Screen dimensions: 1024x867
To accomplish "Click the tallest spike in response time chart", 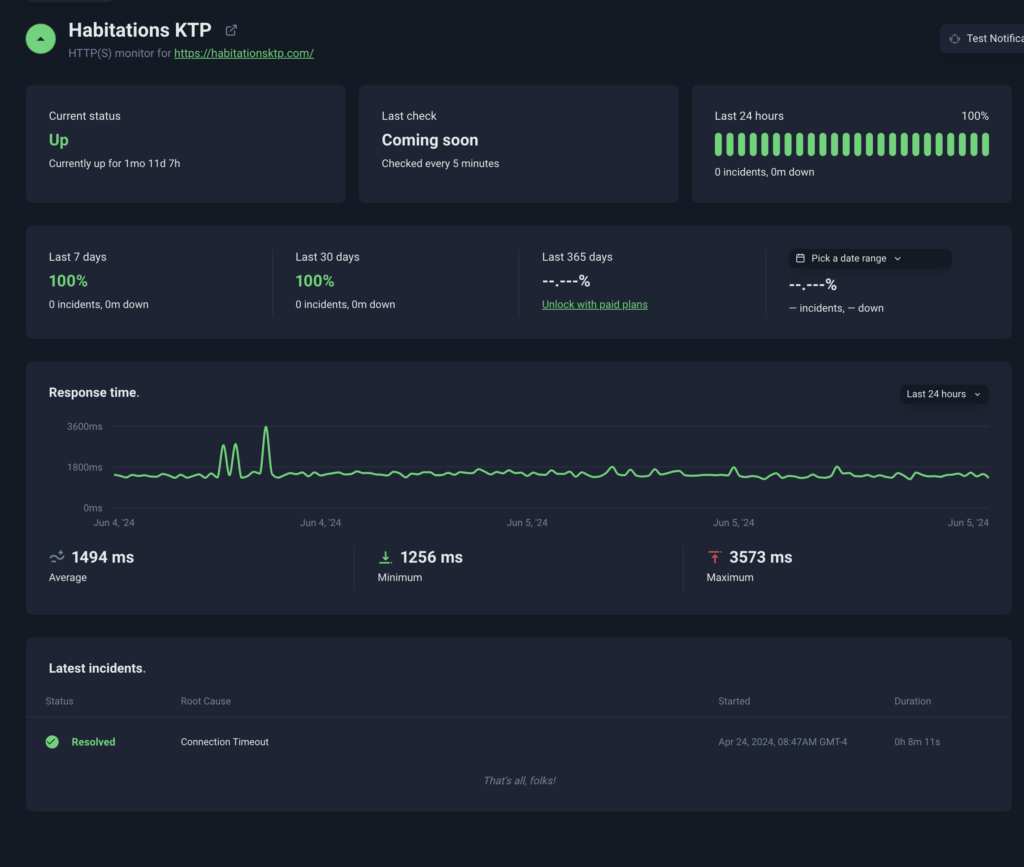I will [266, 430].
